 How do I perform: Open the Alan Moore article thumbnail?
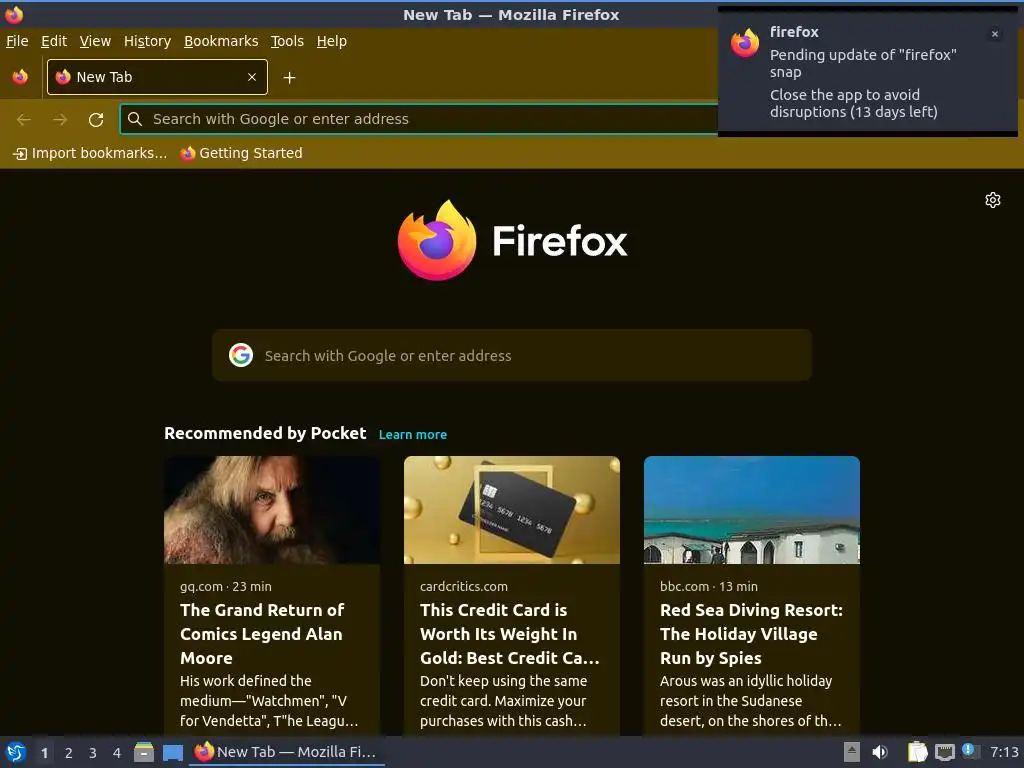272,510
